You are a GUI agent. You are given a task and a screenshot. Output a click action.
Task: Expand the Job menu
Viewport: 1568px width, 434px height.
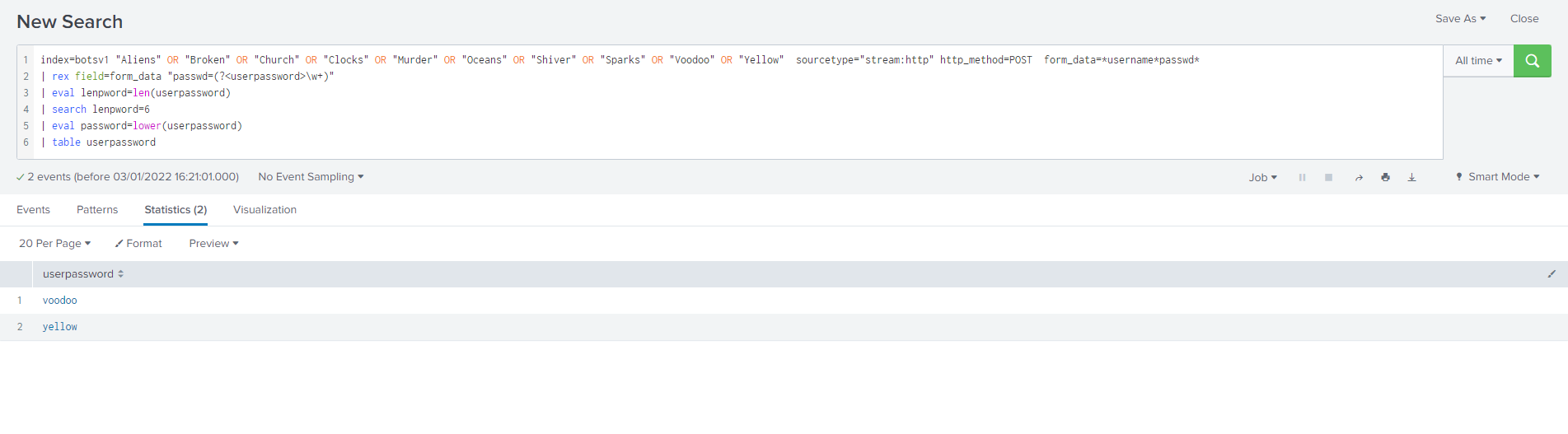(1262, 177)
